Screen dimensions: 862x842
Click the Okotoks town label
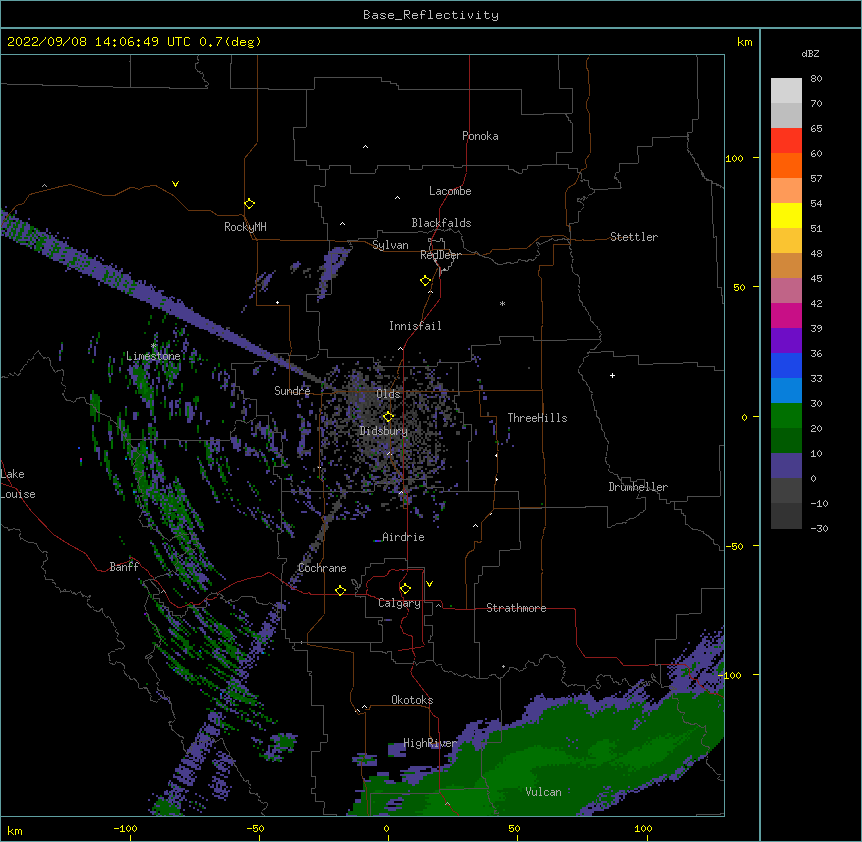point(412,700)
